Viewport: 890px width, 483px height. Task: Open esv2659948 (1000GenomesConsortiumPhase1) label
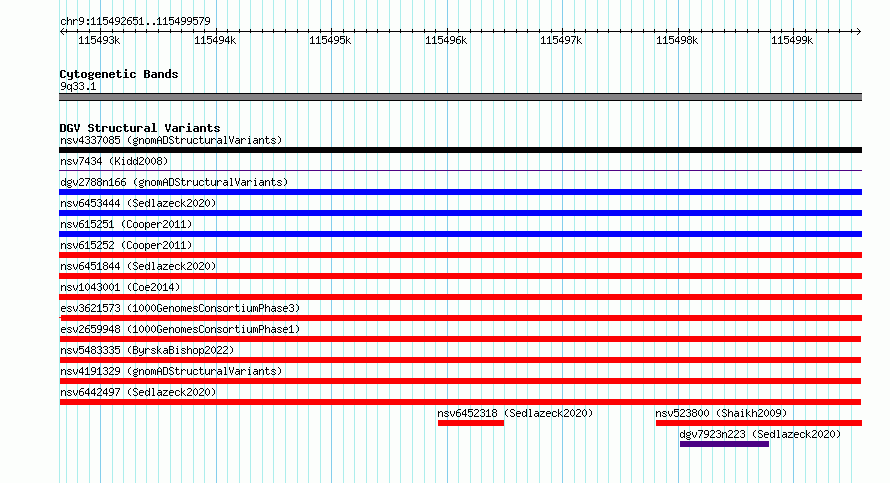[180, 329]
